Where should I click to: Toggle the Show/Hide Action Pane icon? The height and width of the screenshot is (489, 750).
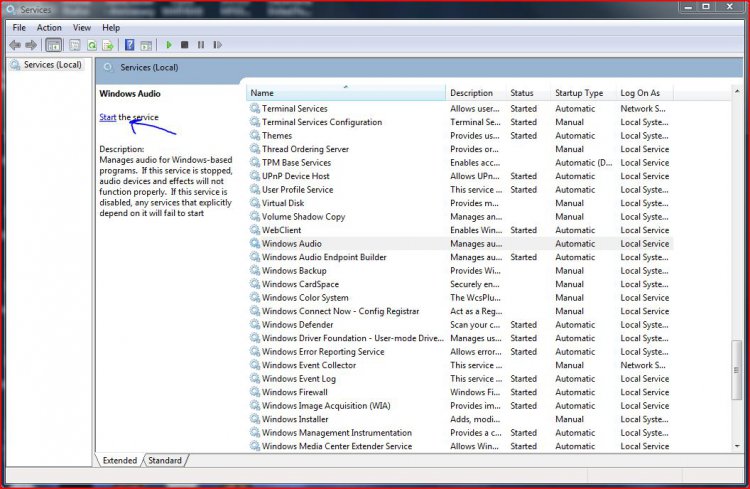click(x=146, y=45)
